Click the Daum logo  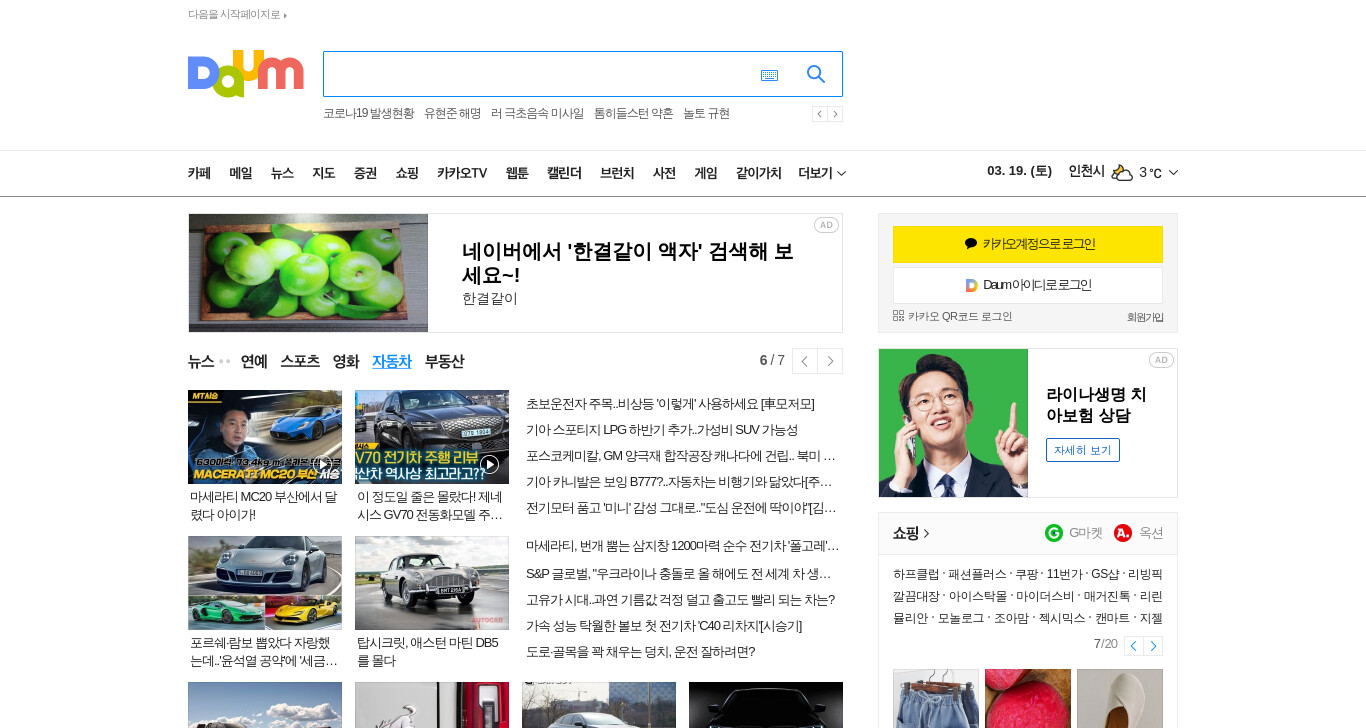coord(245,73)
